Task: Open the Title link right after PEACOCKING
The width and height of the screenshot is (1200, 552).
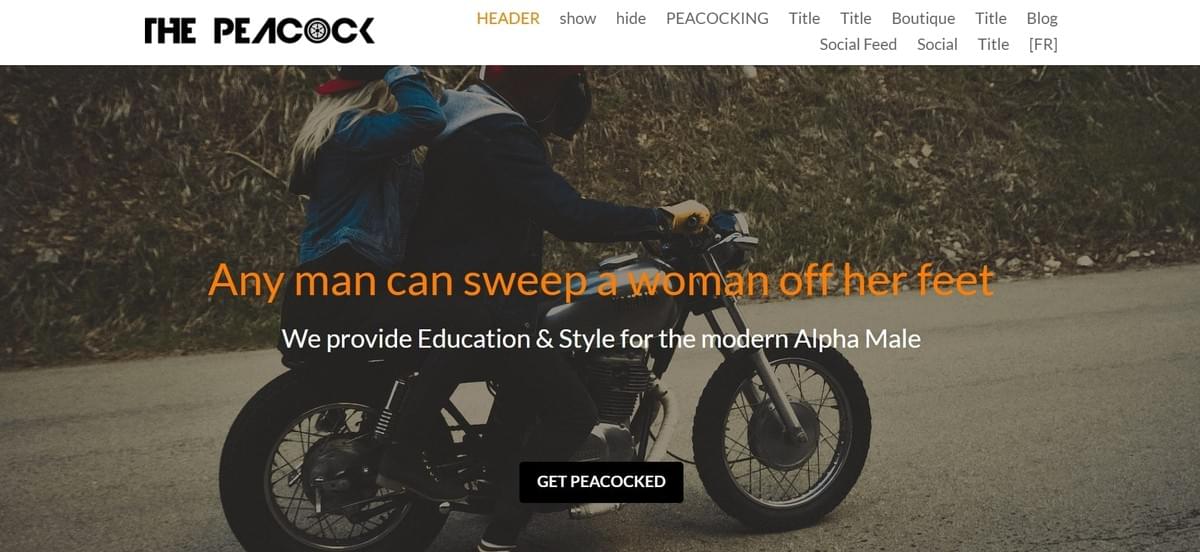Action: [x=804, y=18]
